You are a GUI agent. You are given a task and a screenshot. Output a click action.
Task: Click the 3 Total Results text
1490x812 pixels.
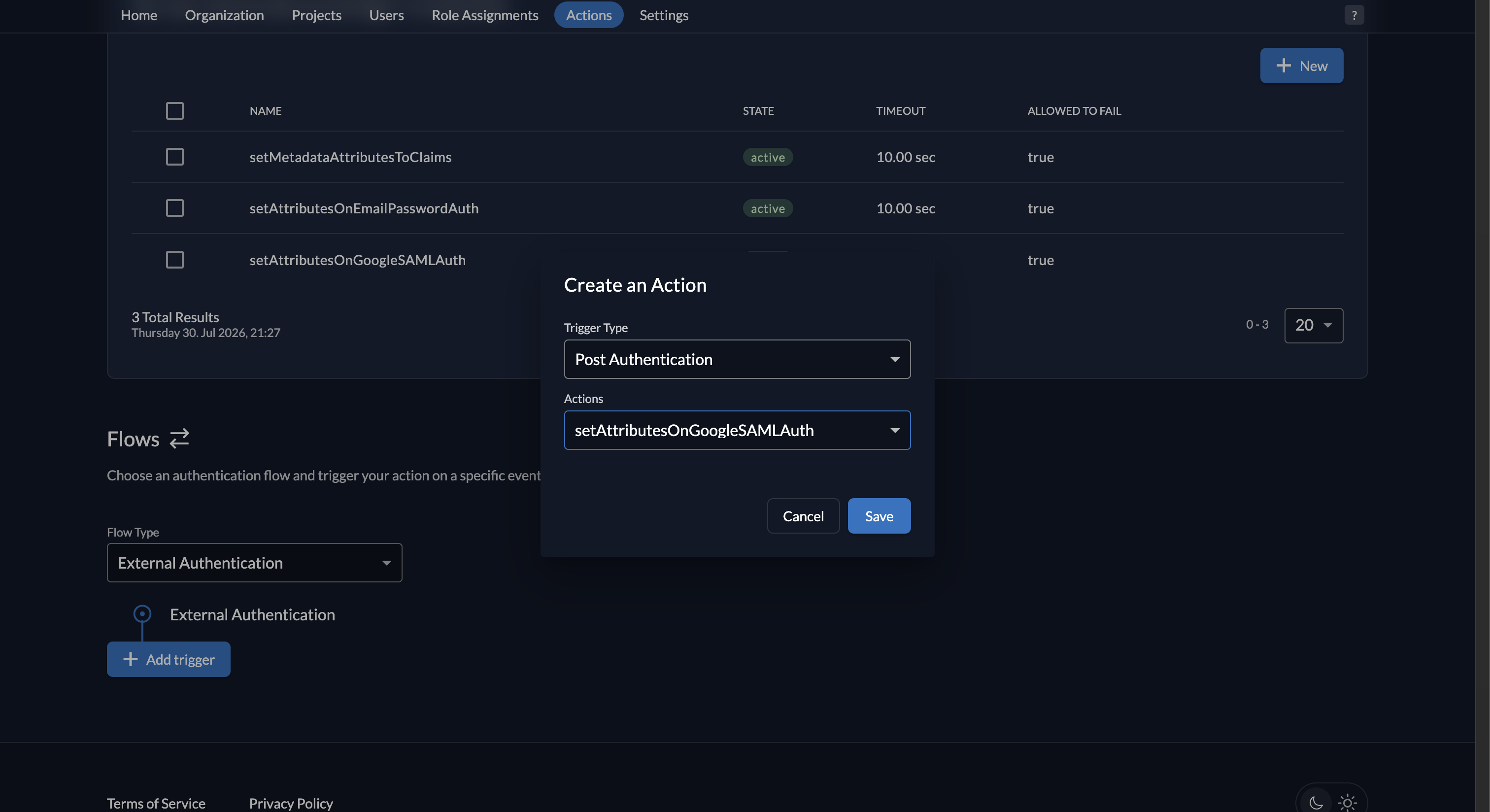(175, 317)
